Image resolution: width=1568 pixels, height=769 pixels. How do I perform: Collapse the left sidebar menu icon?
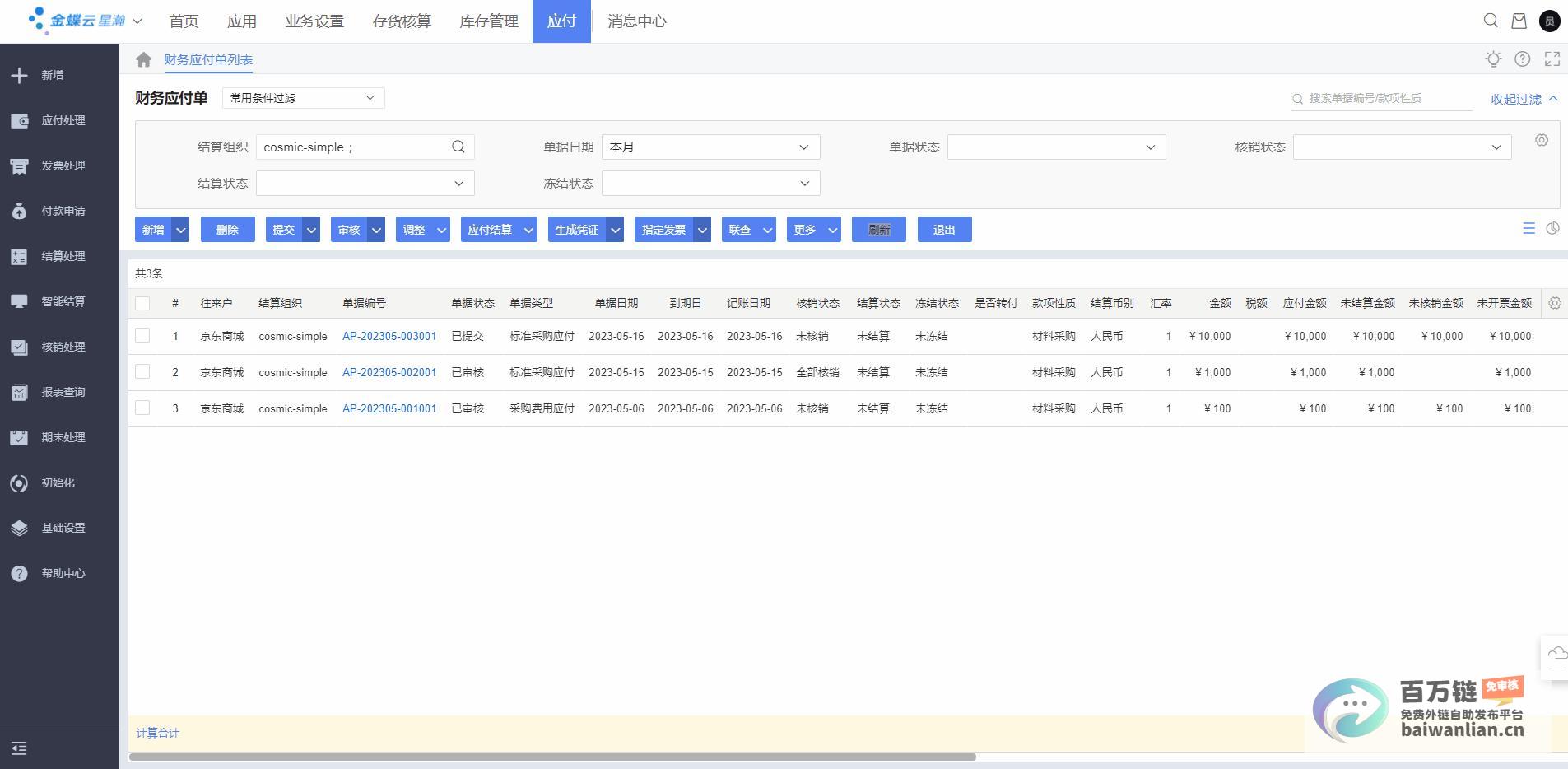19,748
